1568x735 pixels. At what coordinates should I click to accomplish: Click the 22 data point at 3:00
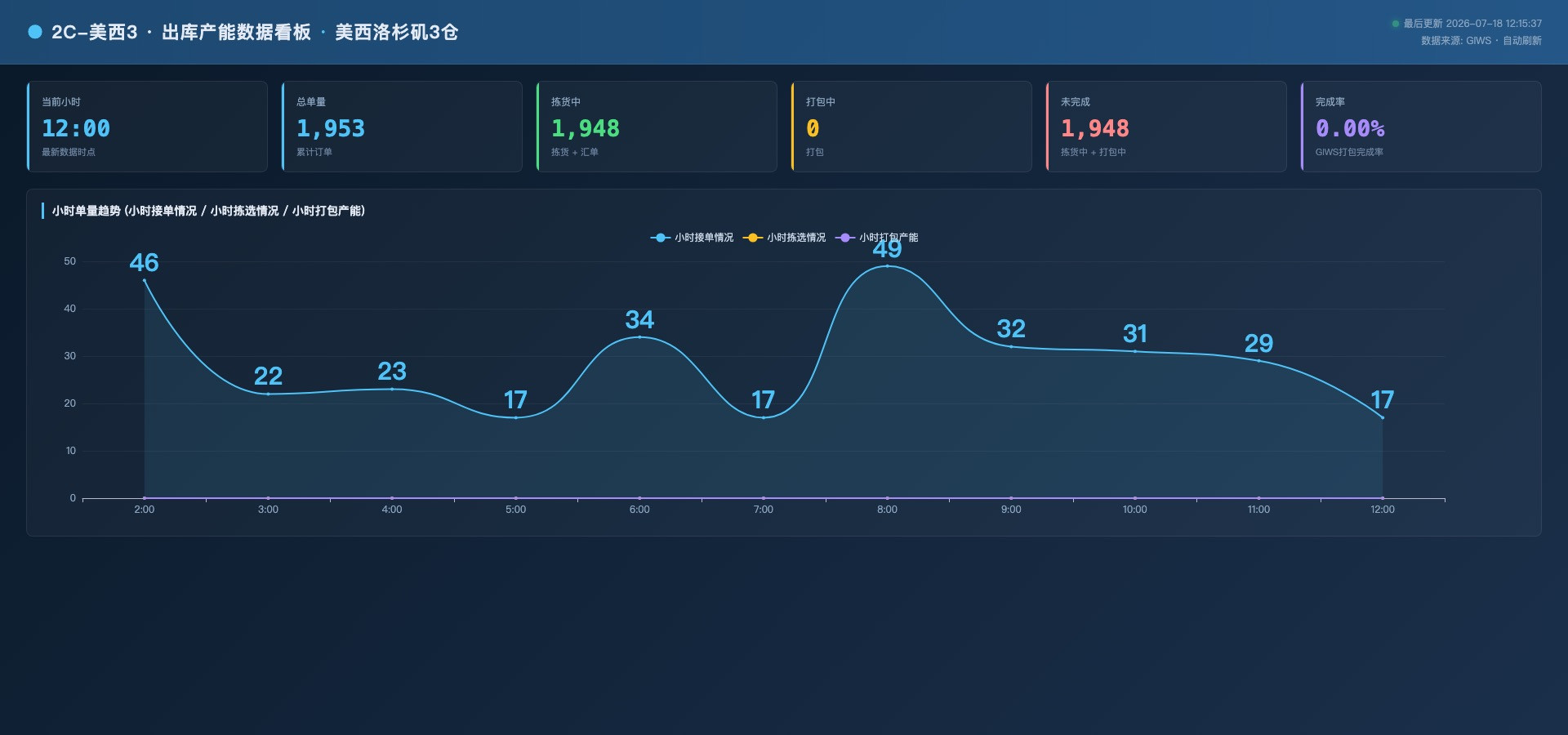[268, 394]
